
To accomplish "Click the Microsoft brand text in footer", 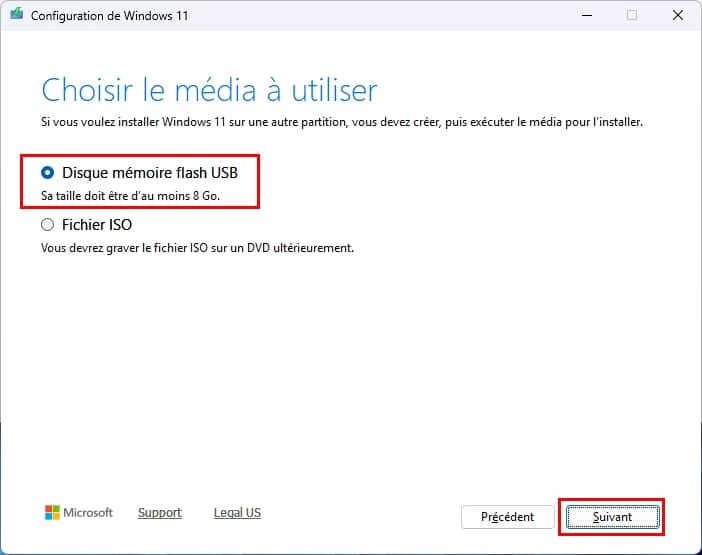I will pyautogui.click(x=88, y=513).
